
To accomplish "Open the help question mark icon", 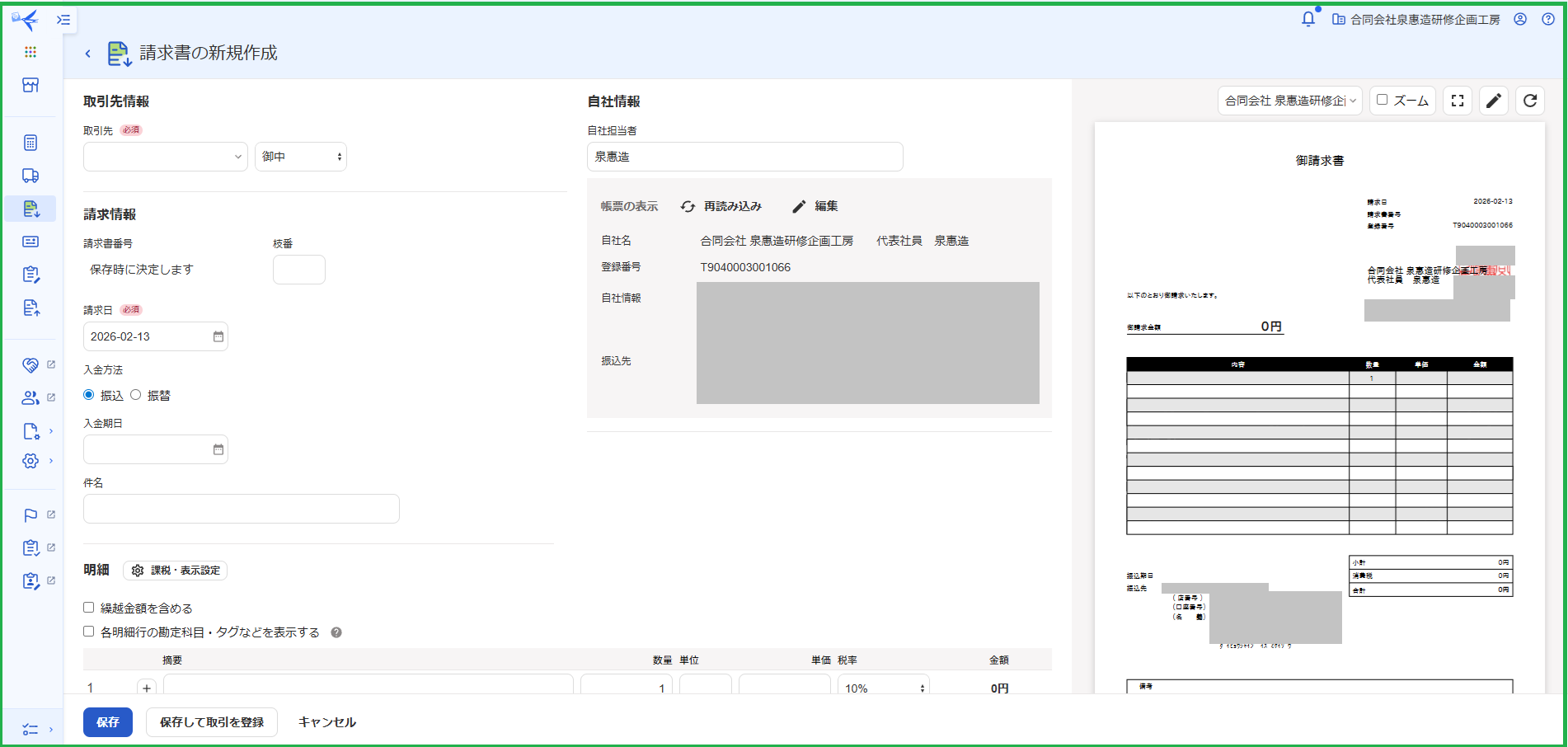I will click(1548, 19).
